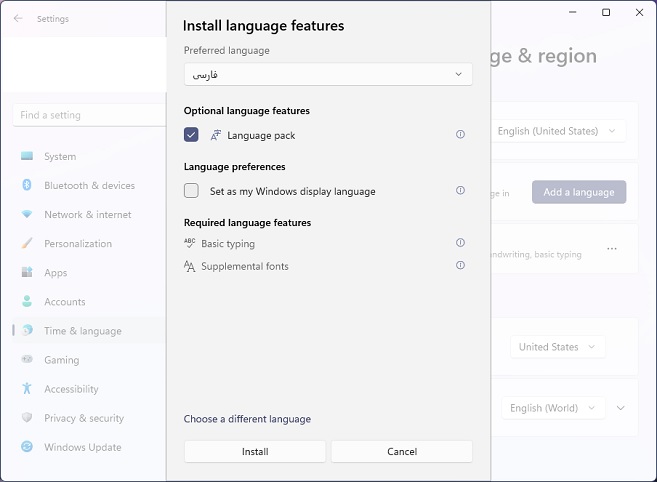Click the Privacy shield icon

(27, 417)
